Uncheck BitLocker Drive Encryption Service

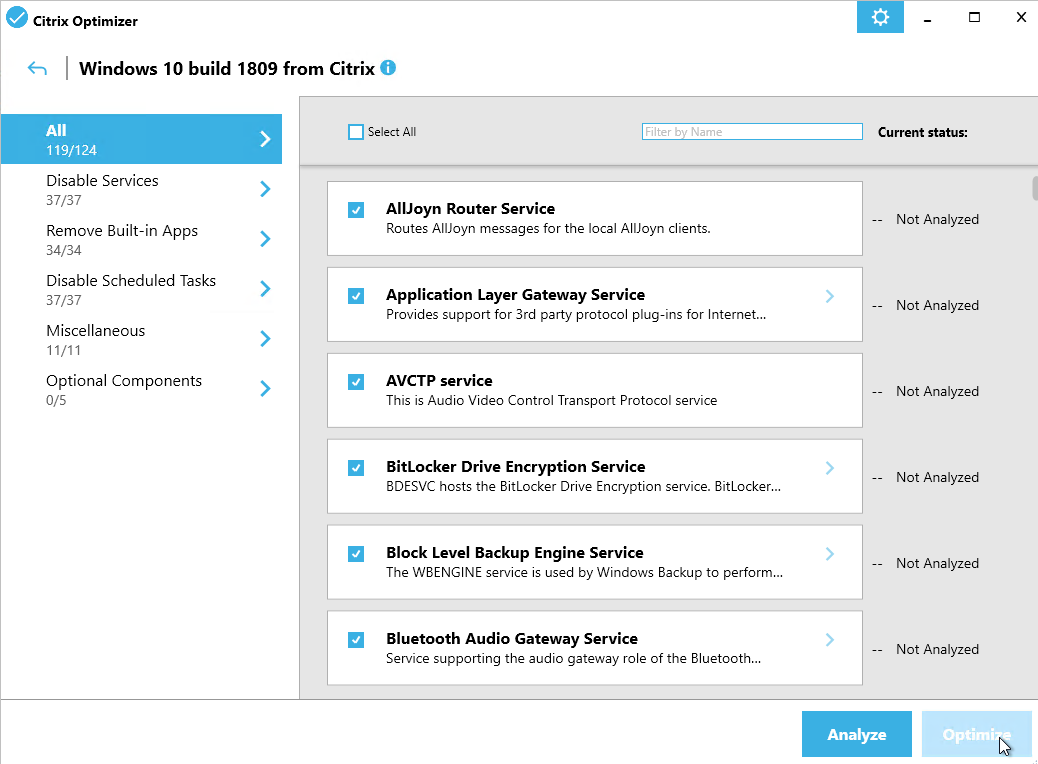(x=356, y=468)
